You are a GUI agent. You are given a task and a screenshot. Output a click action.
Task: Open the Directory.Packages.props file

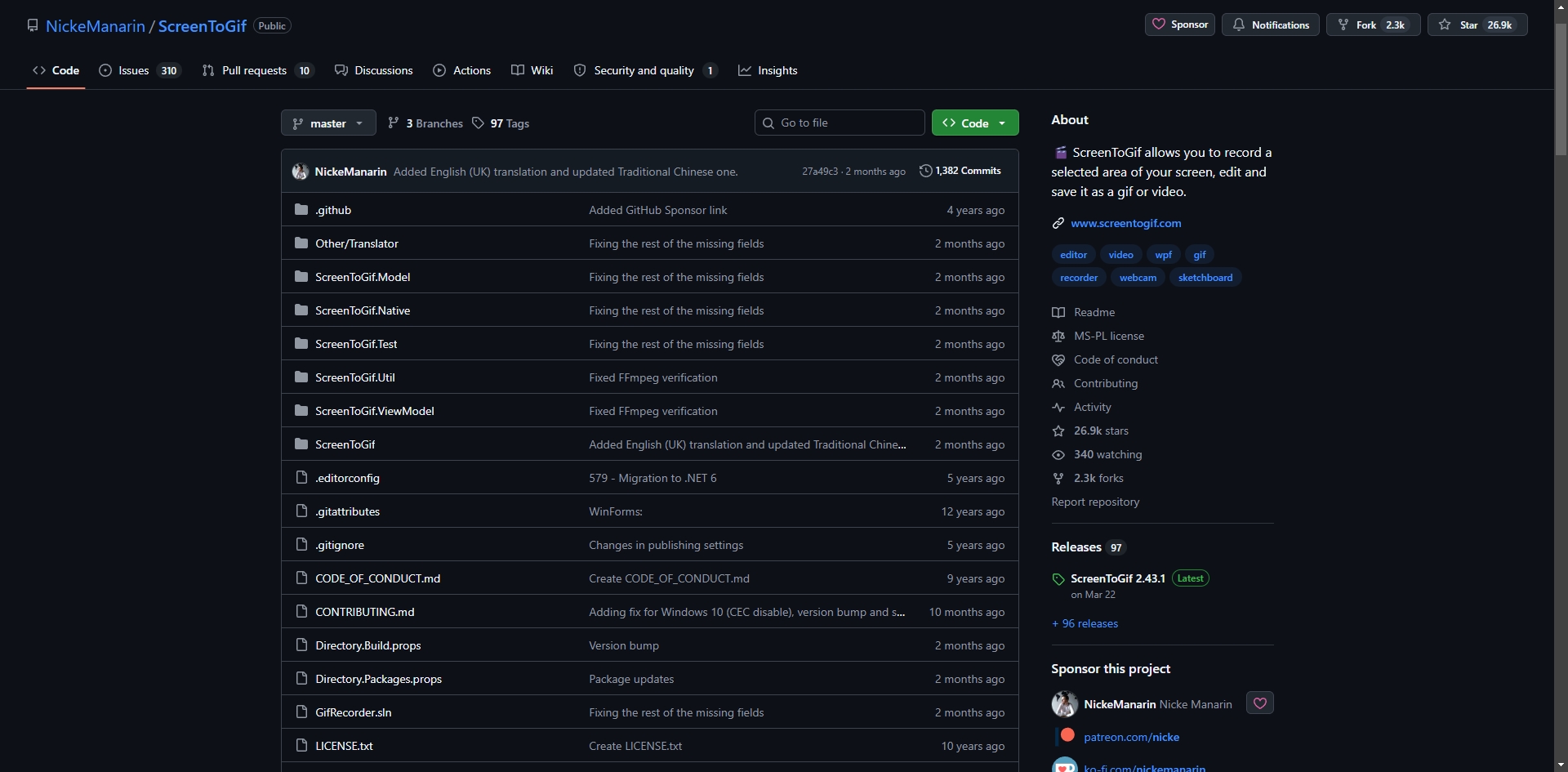pyautogui.click(x=379, y=679)
